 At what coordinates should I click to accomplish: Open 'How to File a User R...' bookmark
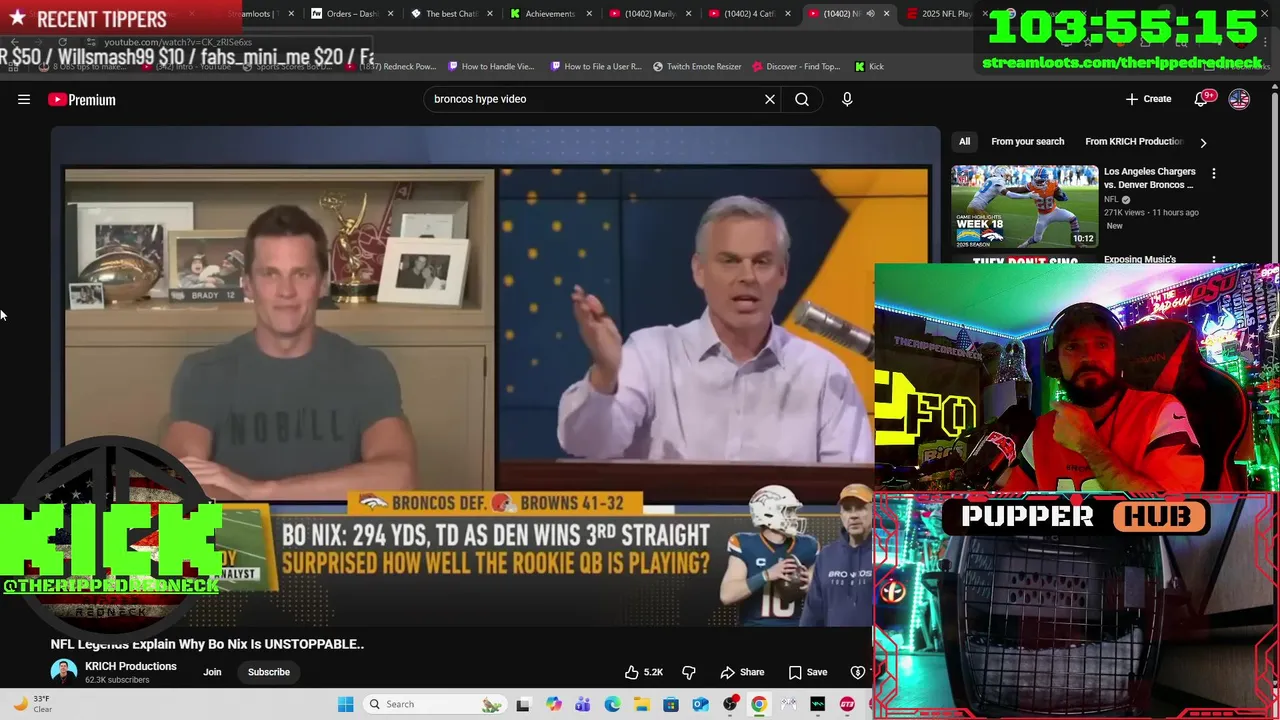595,66
